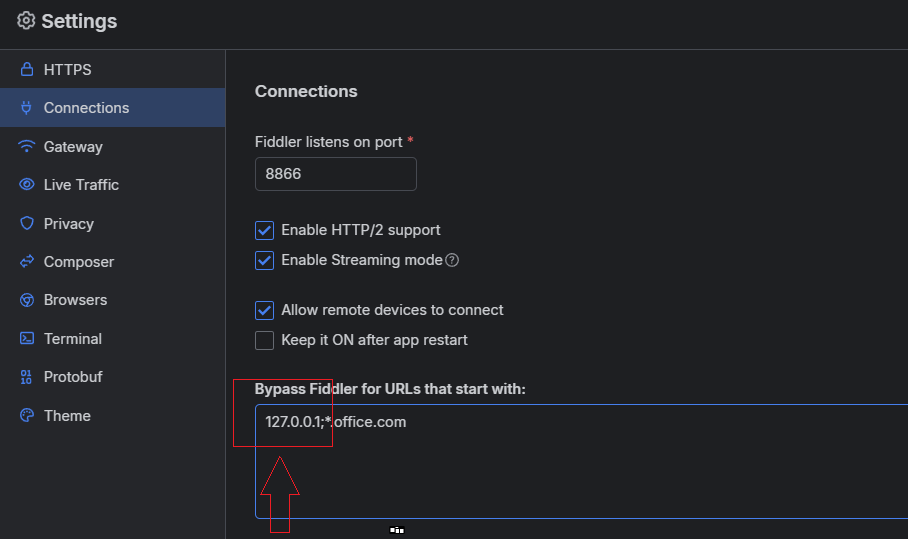The image size is (908, 539).
Task: Click the Composer arrows icon
Action: (x=27, y=262)
